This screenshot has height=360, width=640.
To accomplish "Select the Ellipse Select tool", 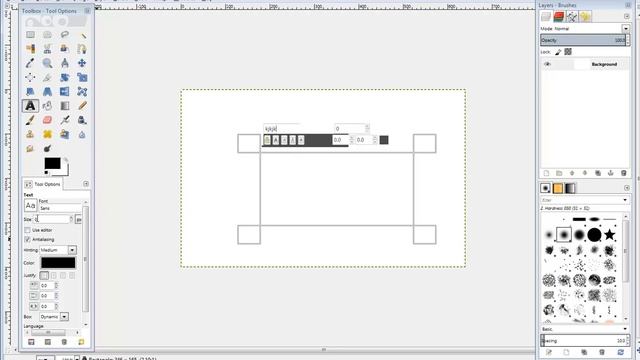I will 47,35.
